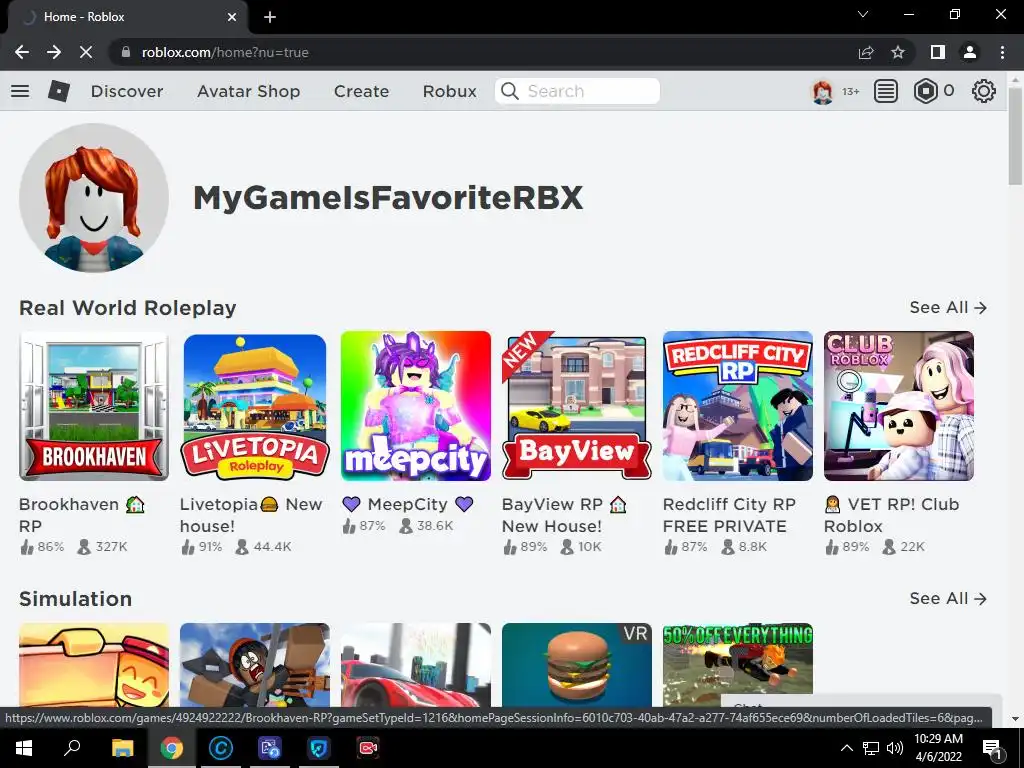See All Simulation games
The height and width of the screenshot is (768, 1024).
948,598
